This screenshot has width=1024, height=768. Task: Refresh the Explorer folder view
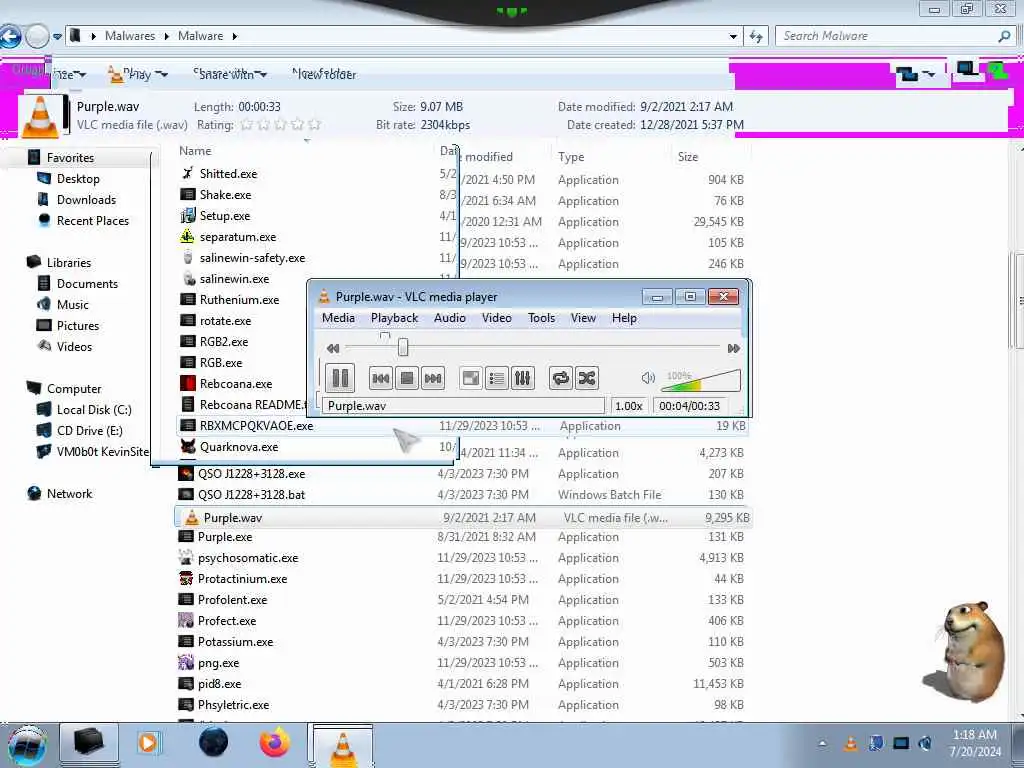click(756, 37)
